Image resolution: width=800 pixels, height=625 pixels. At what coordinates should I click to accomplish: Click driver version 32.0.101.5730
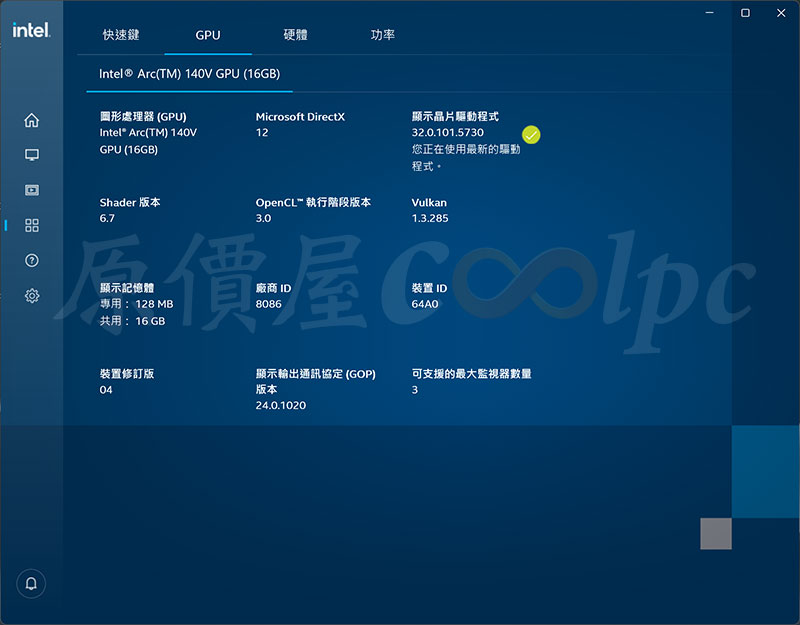point(447,133)
